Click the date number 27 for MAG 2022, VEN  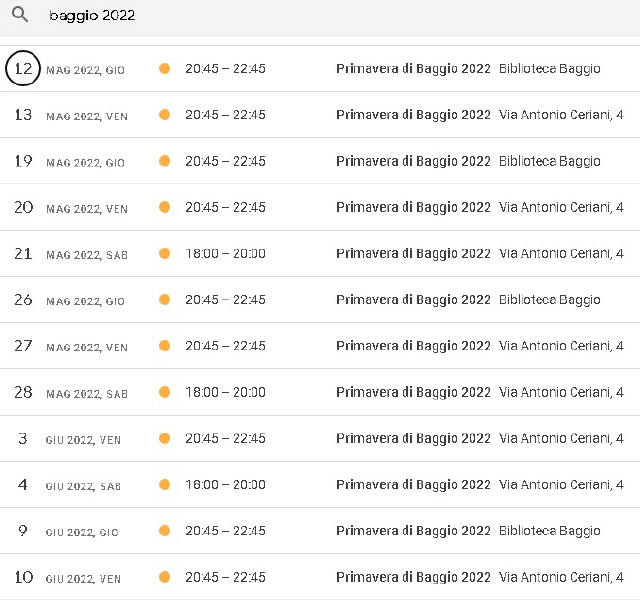pos(23,346)
